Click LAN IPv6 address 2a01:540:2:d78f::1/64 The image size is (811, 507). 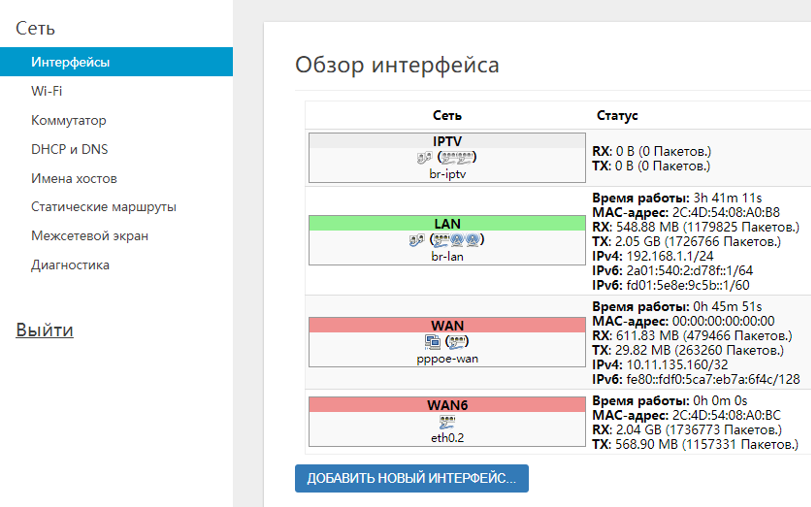pyautogui.click(x=689, y=271)
